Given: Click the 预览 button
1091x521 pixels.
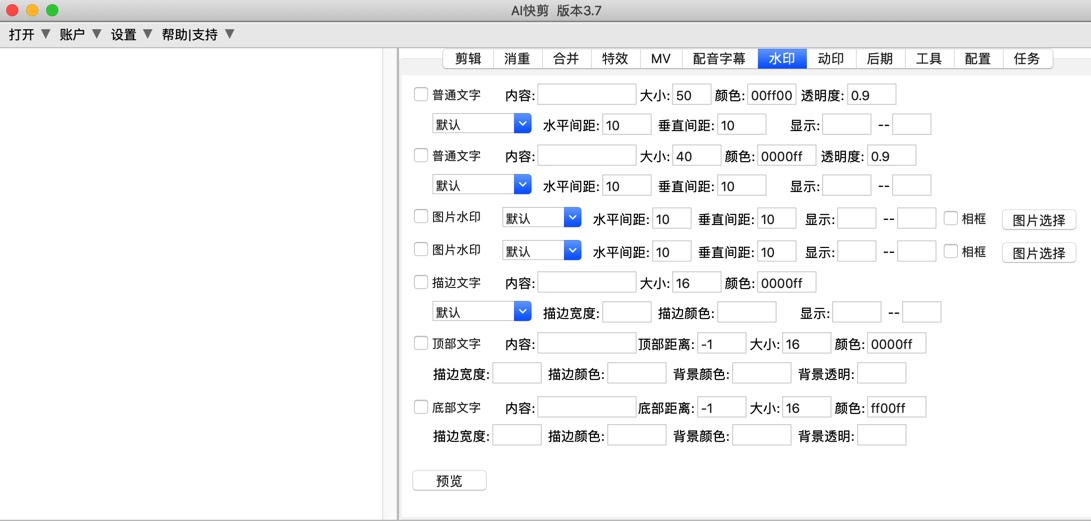Looking at the screenshot, I should pos(449,481).
